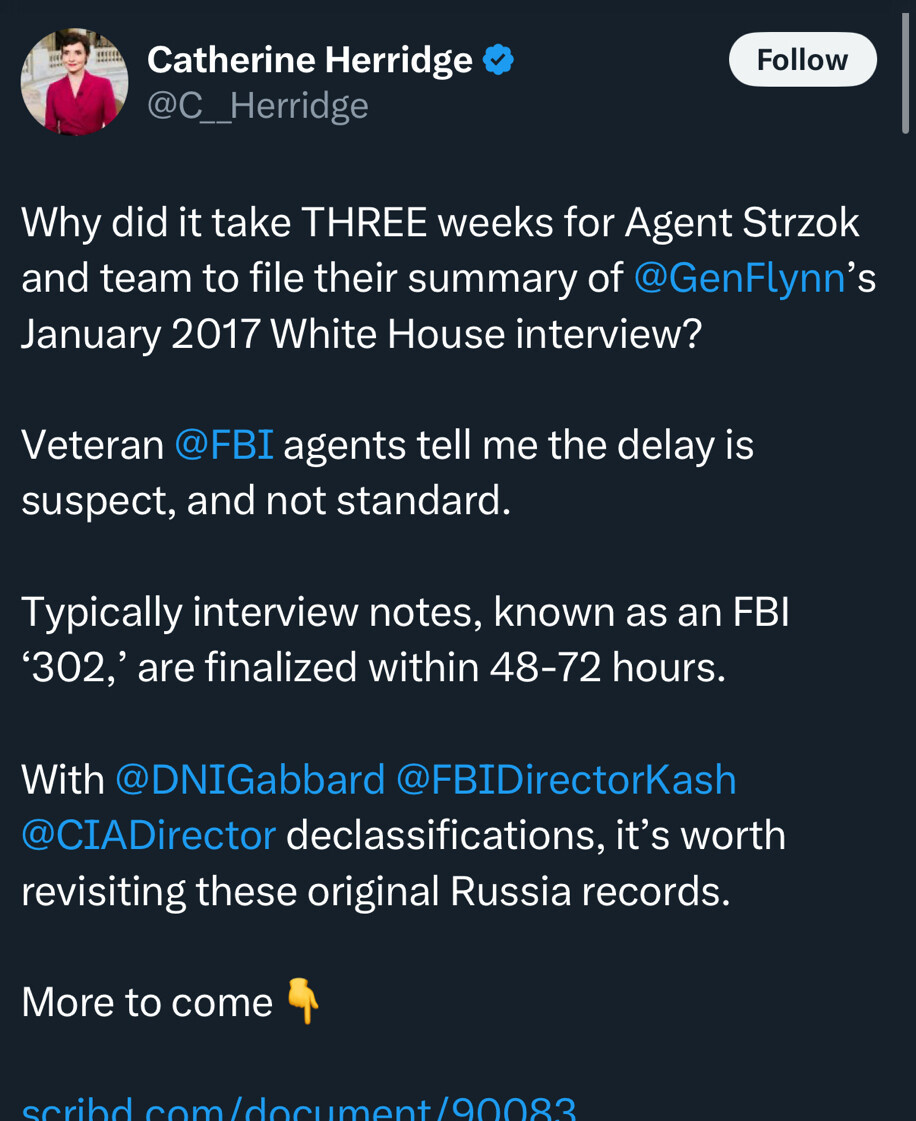Open the Catherine Herridge display name
This screenshot has width=916, height=1121.
click(x=310, y=61)
